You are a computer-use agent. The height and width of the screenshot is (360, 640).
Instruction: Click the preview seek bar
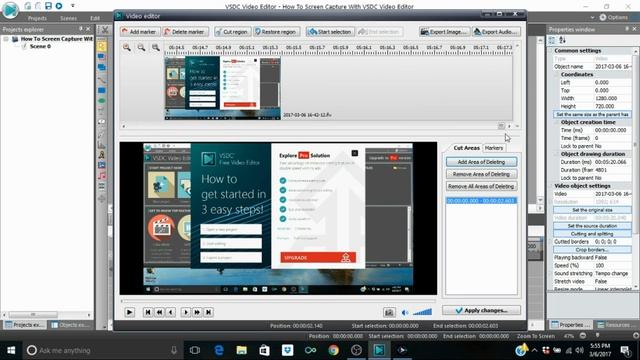click(278, 301)
